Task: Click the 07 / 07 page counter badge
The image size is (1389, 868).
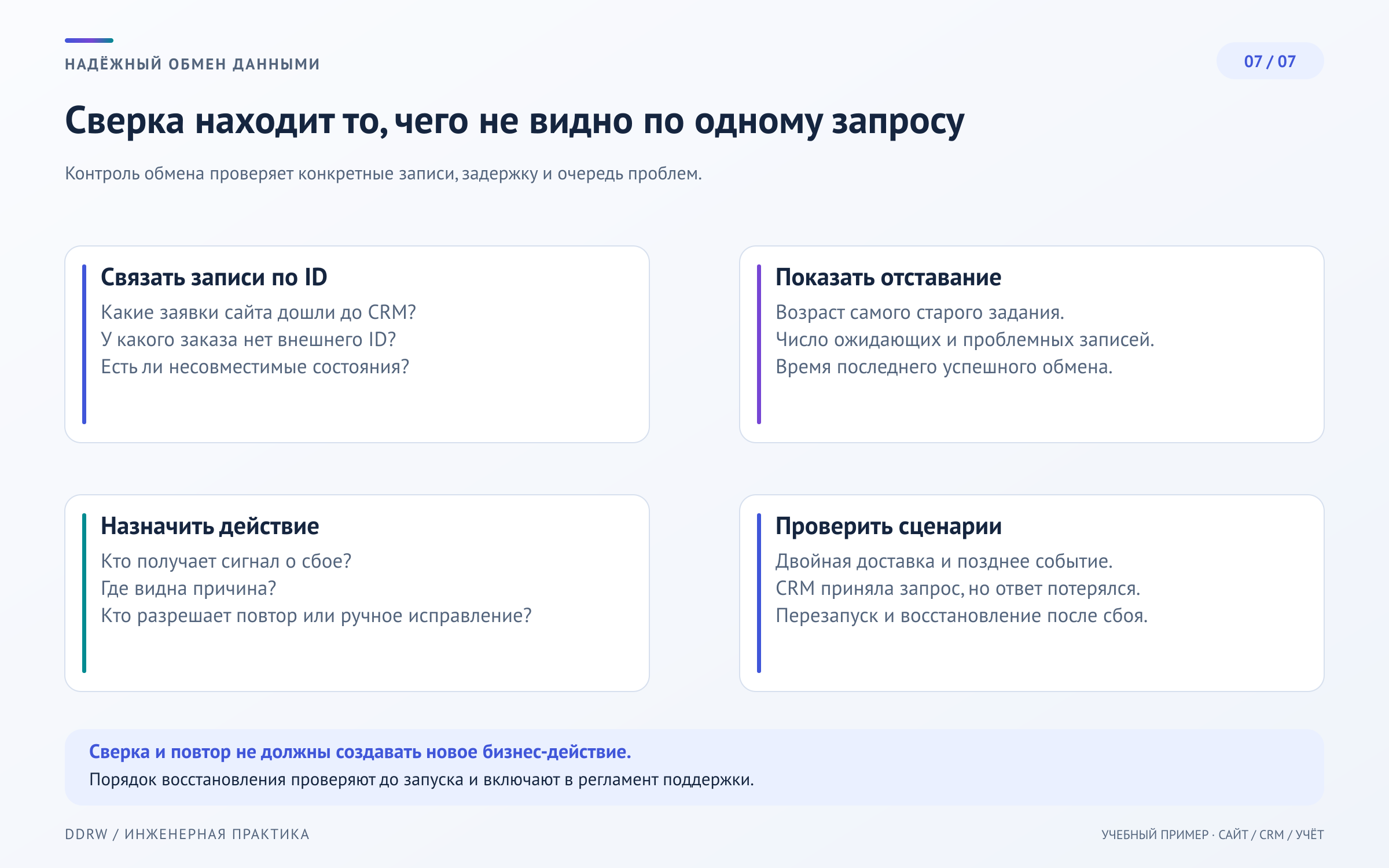Action: coord(1270,61)
